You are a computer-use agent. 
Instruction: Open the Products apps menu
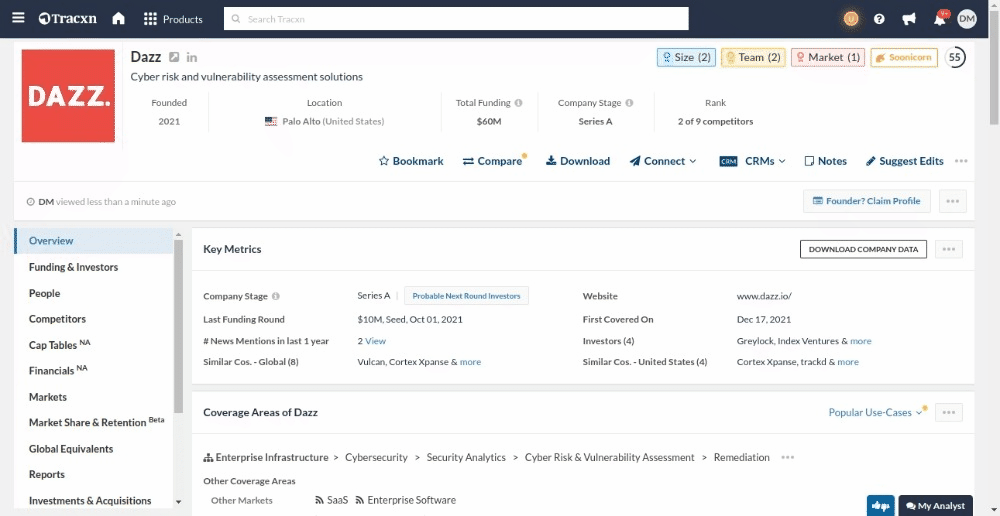[x=172, y=19]
